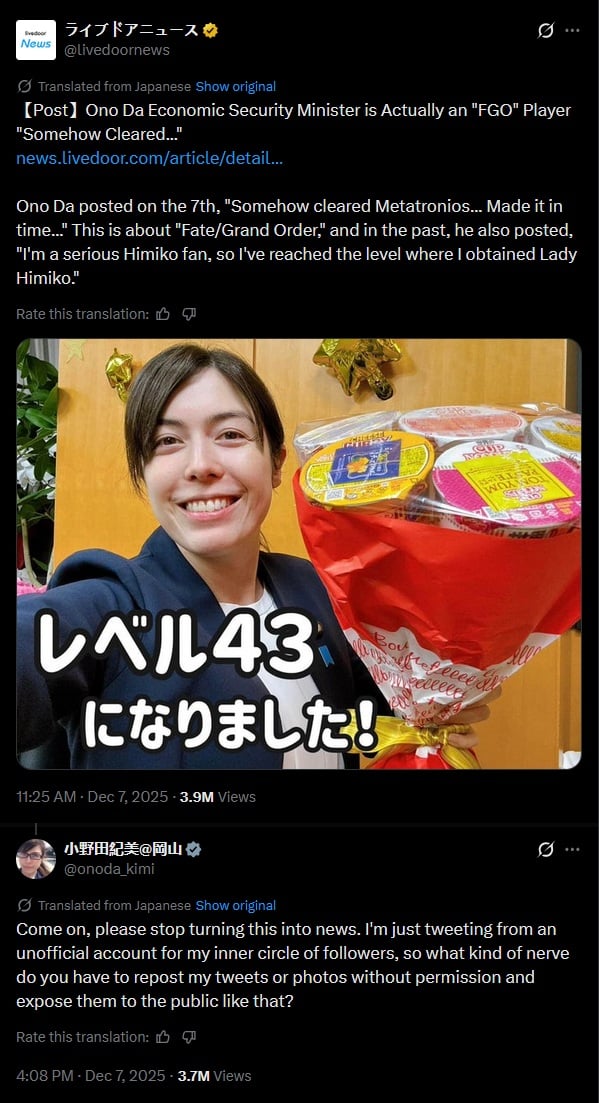Click the Grok icon on reply post
The width and height of the screenshot is (599, 1103).
click(546, 849)
